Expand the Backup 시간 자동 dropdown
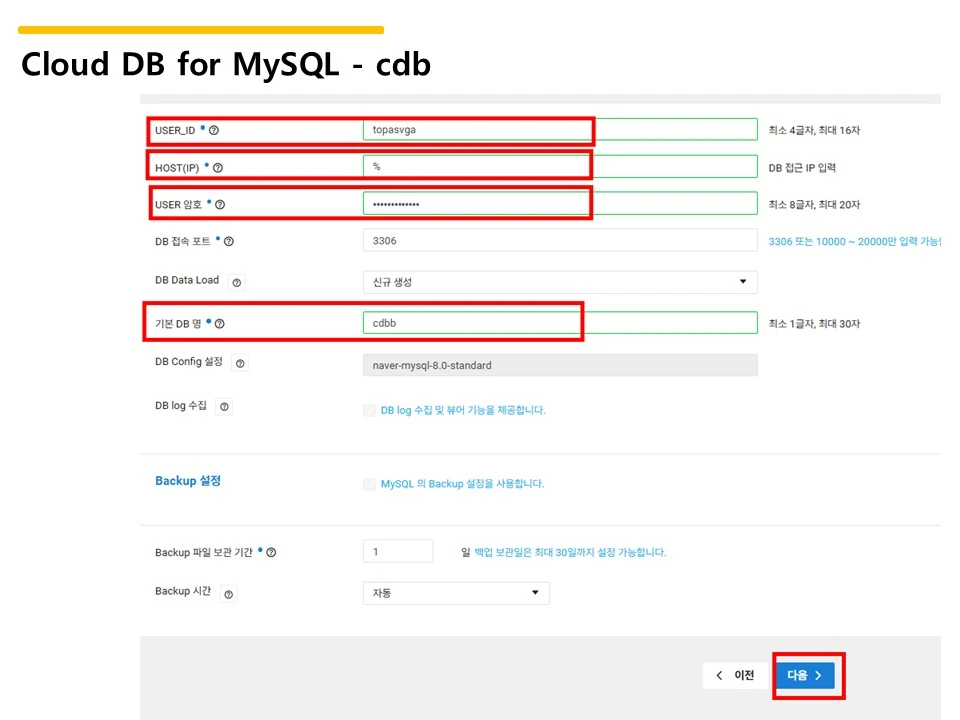This screenshot has width=960, height=720. coord(456,593)
